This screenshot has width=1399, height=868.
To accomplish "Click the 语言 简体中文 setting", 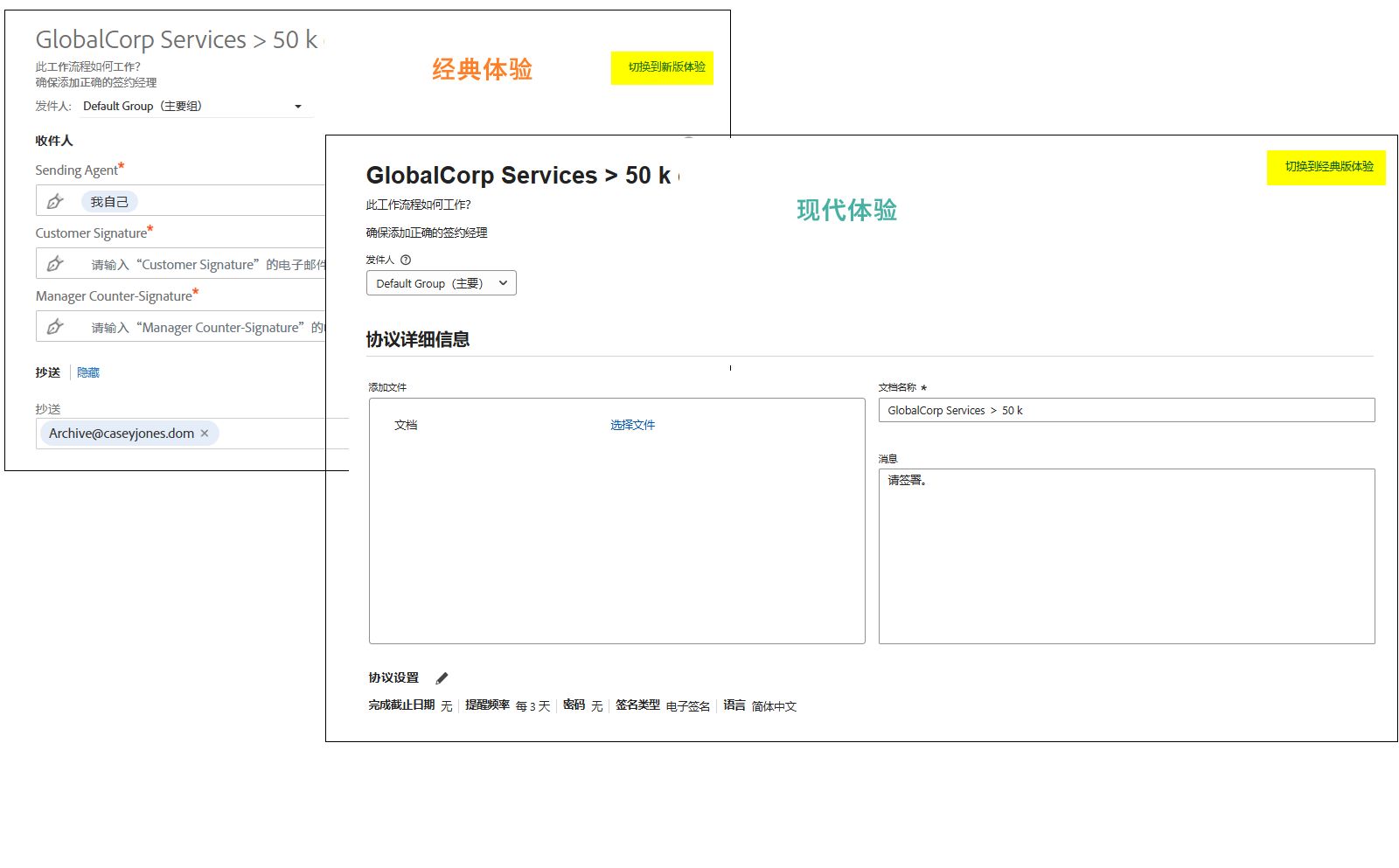I will click(x=759, y=705).
